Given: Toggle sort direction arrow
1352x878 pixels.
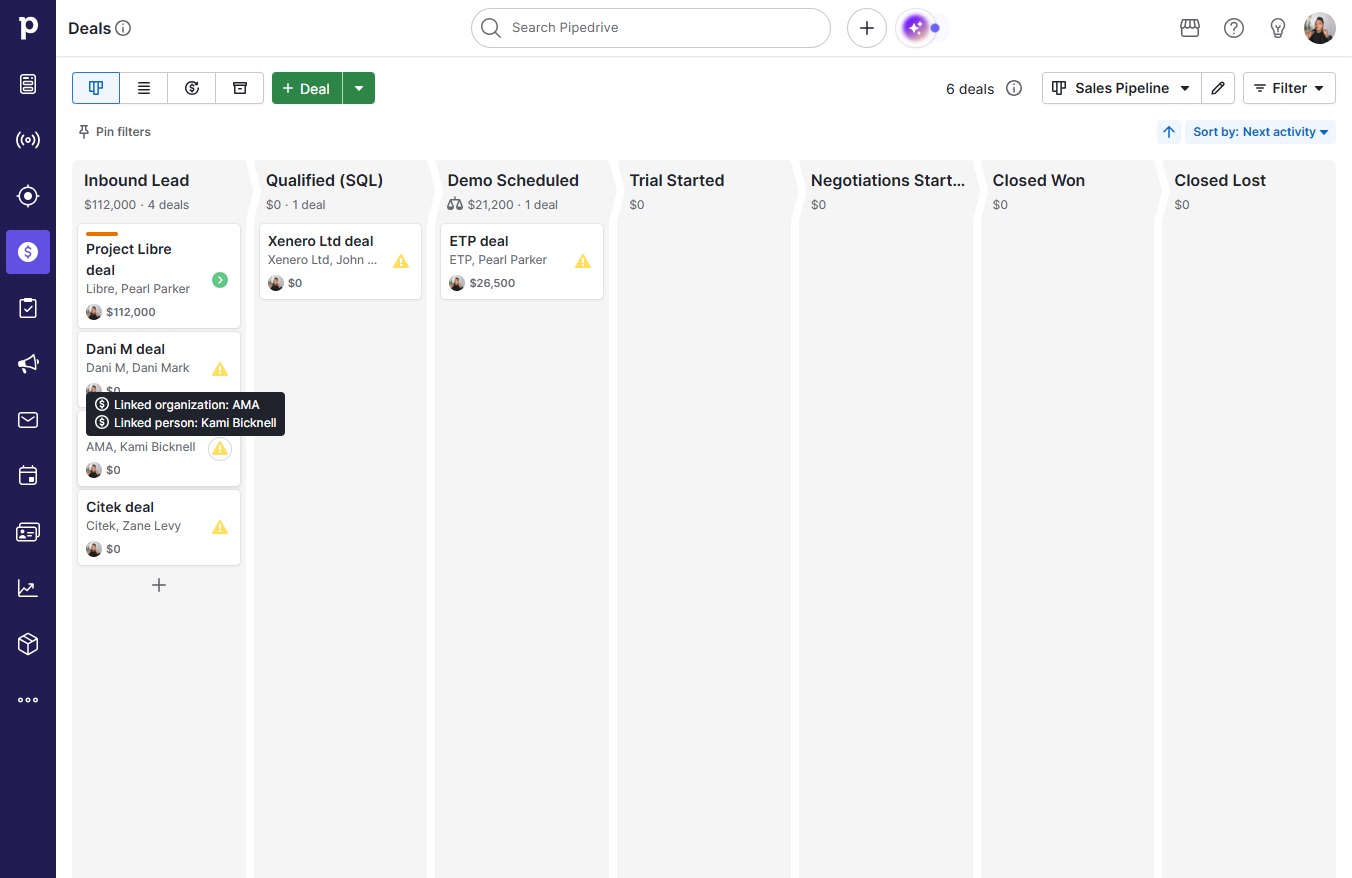Looking at the screenshot, I should tap(1169, 132).
